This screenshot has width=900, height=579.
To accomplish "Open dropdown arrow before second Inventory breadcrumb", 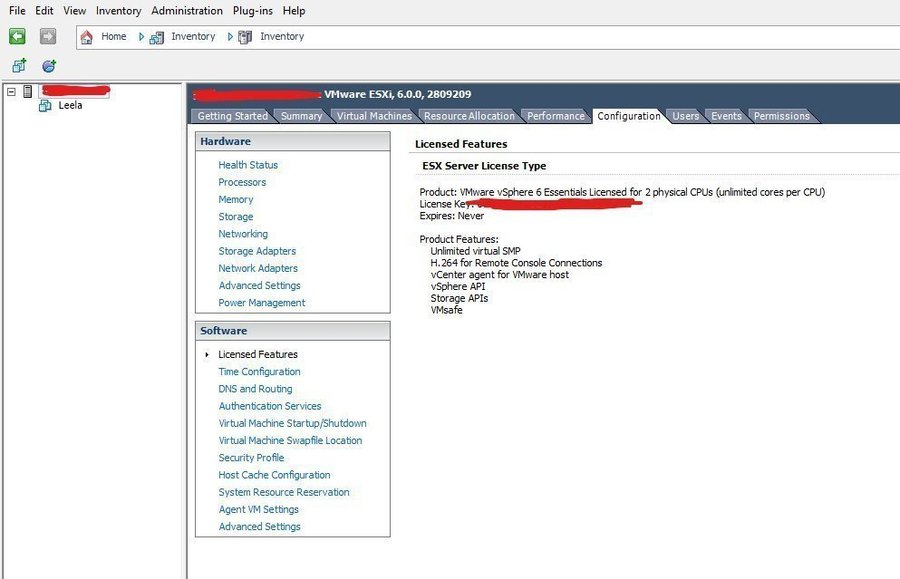I will click(230, 37).
